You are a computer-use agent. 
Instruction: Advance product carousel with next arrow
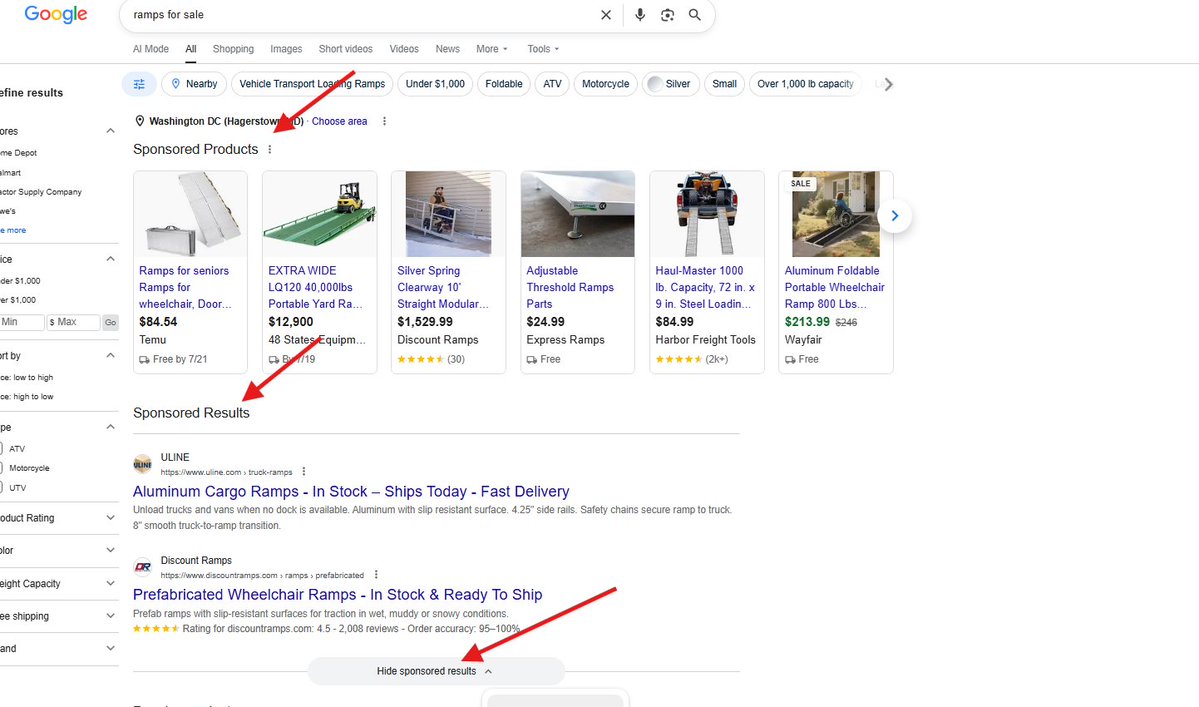click(x=895, y=216)
